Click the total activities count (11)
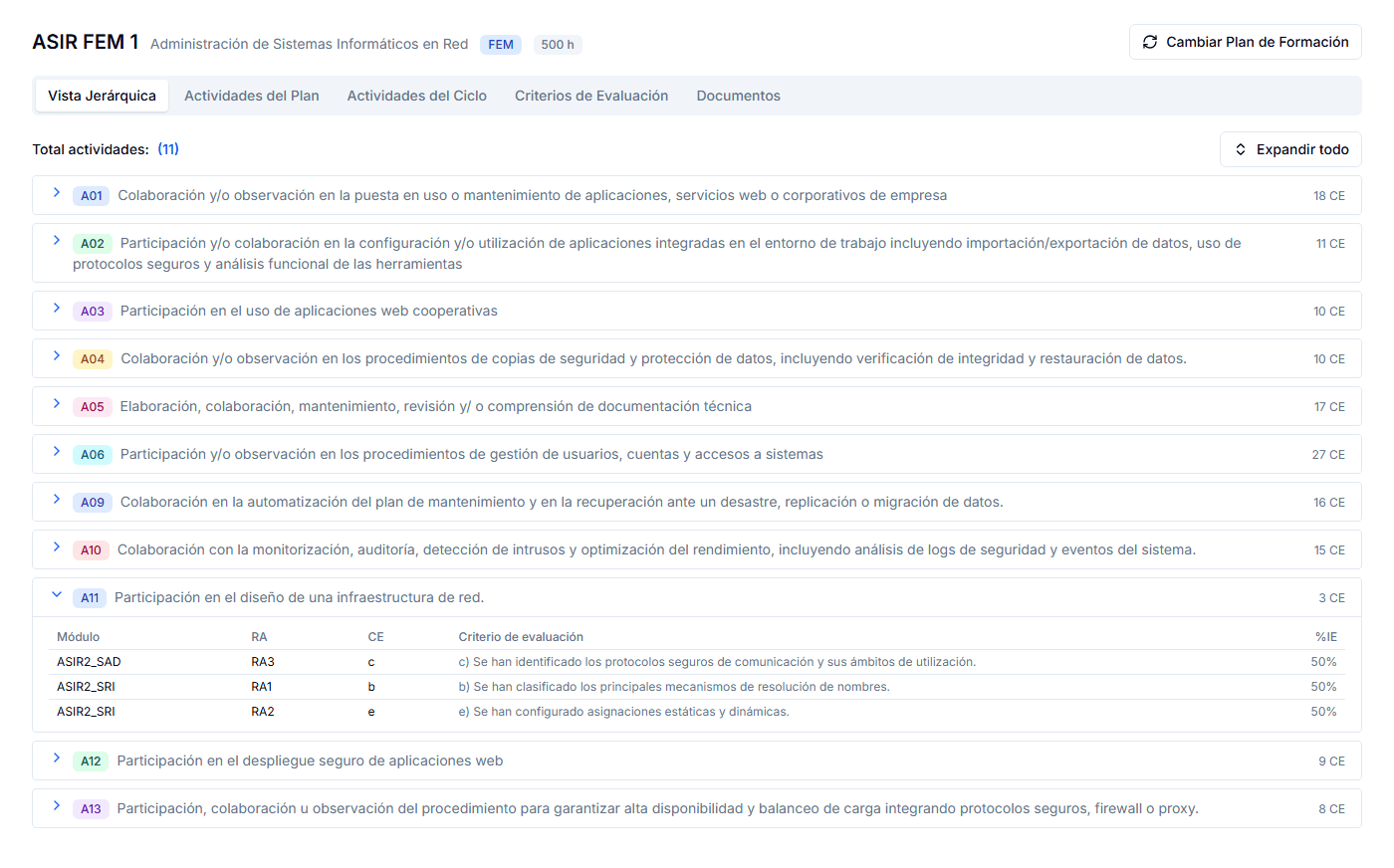Screen dimensions: 1394x868 168,149
